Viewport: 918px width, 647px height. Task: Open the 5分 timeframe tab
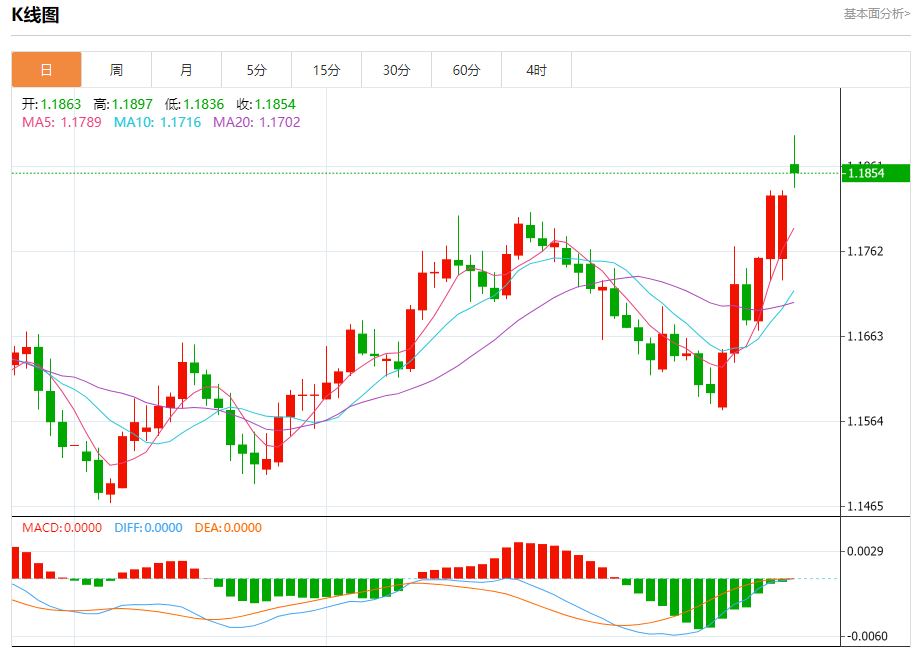[256, 70]
